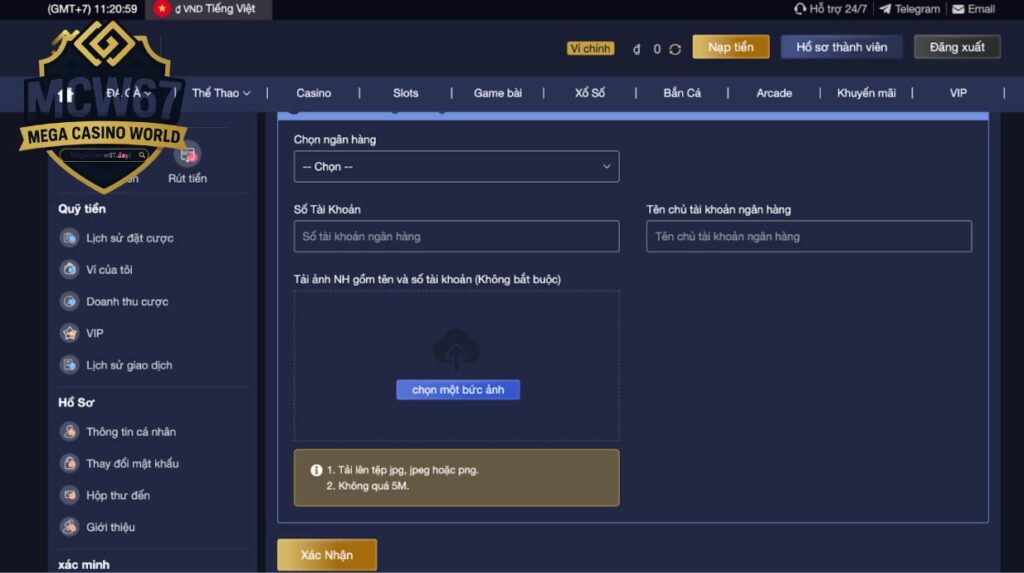Click the VIP star icon in sidebar
This screenshot has height=573, width=1024.
click(69, 333)
